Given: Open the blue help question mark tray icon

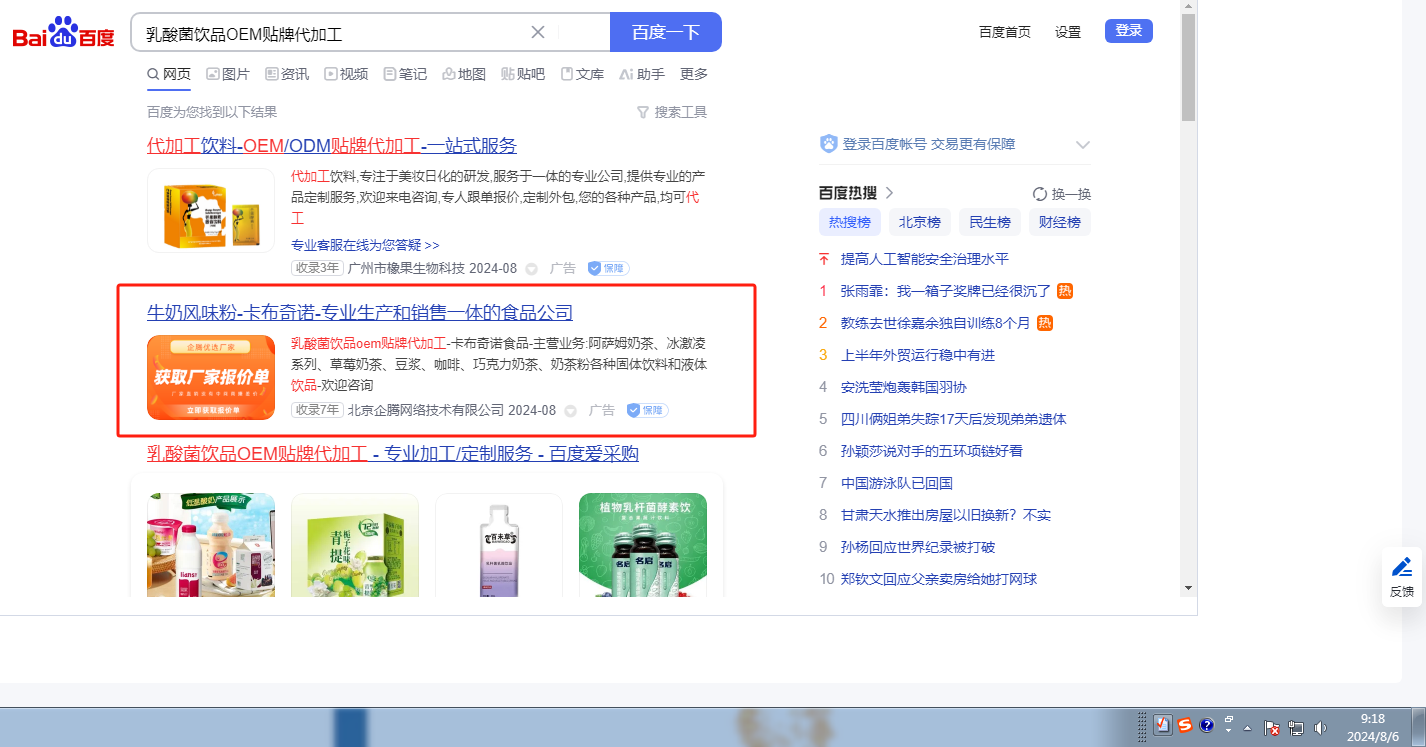Looking at the screenshot, I should point(1207,725).
